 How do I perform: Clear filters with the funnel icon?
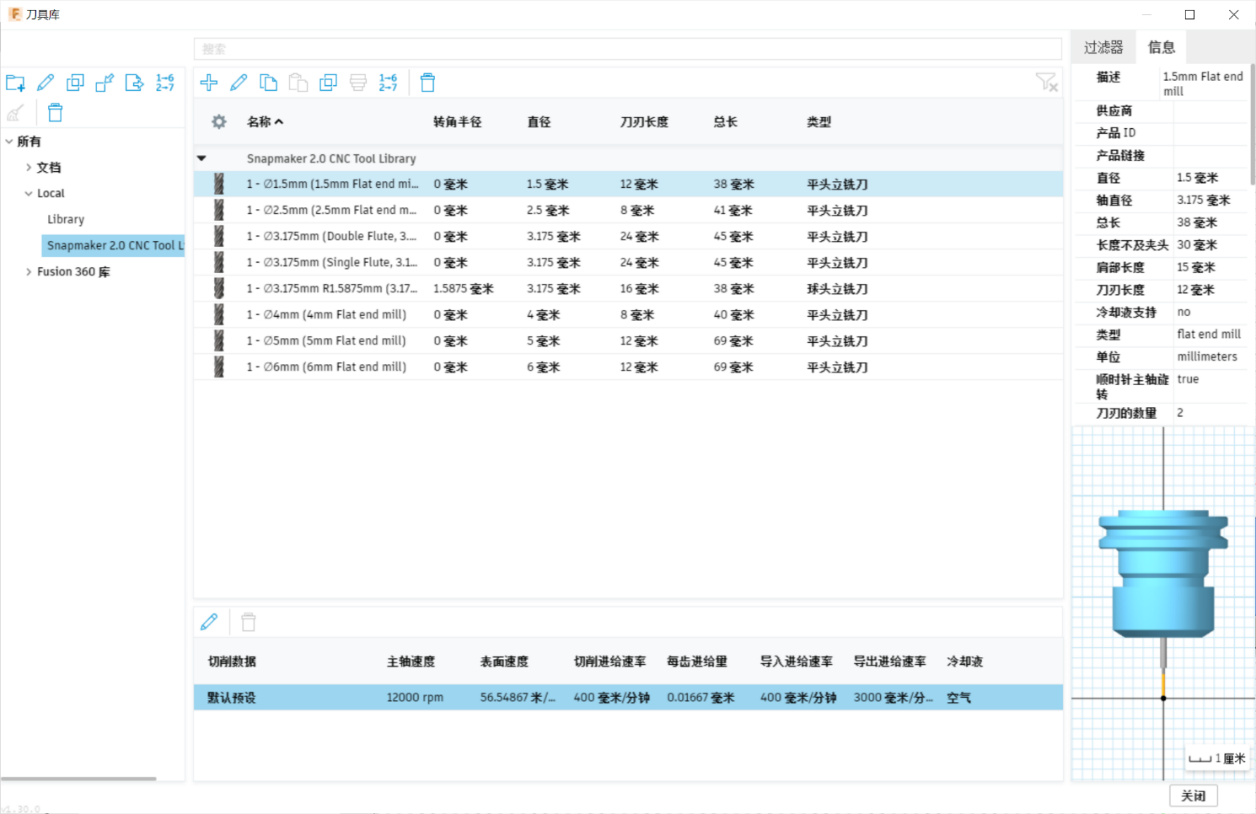point(1046,83)
